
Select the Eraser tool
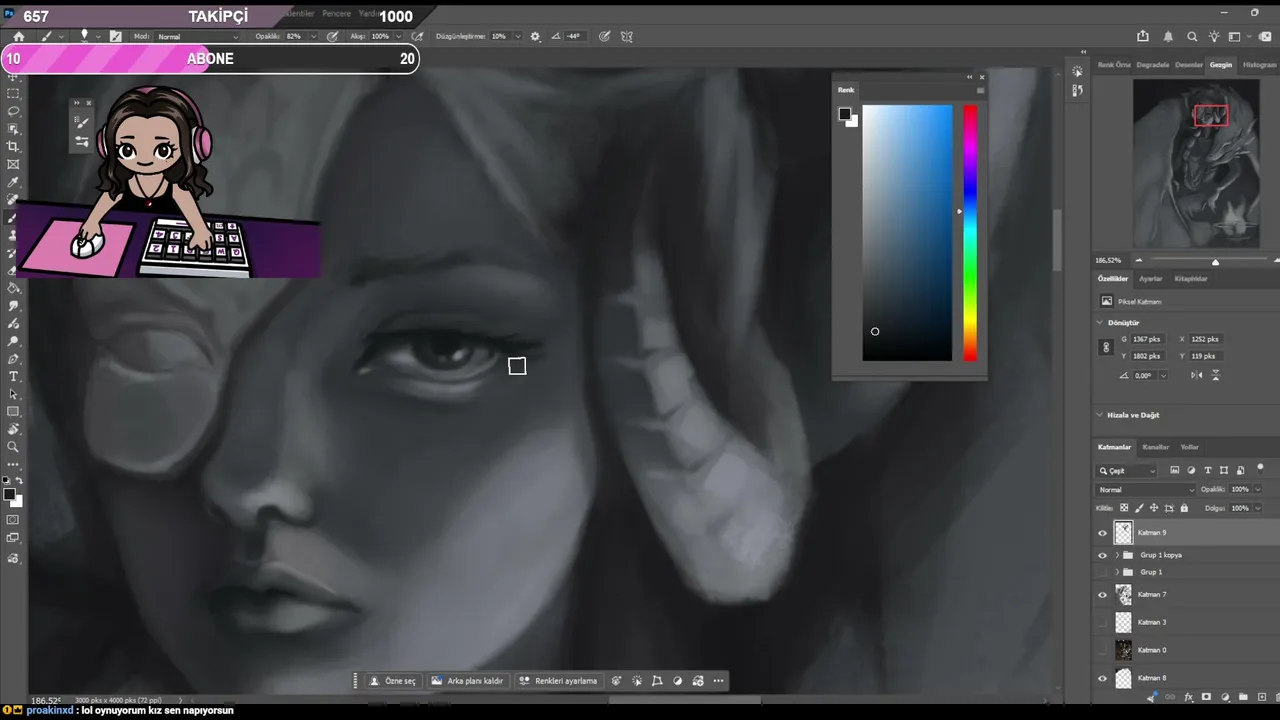pos(13,271)
